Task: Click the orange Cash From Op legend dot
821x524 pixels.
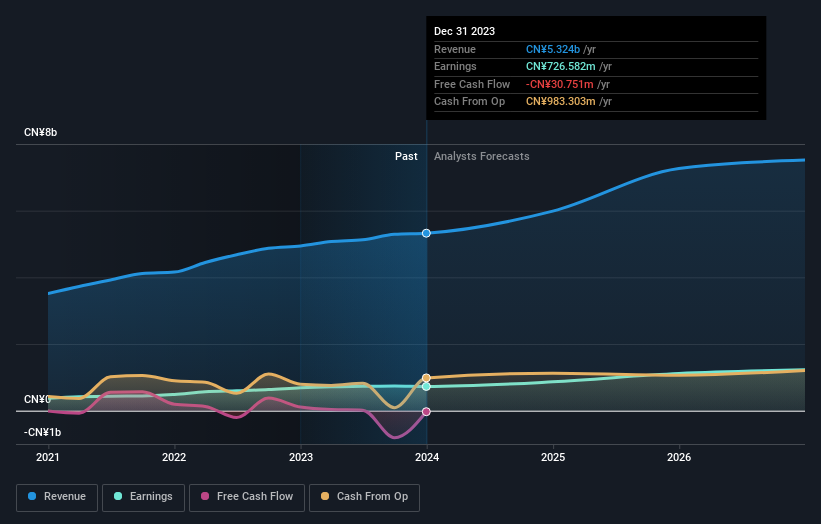Action: pyautogui.click(x=325, y=496)
